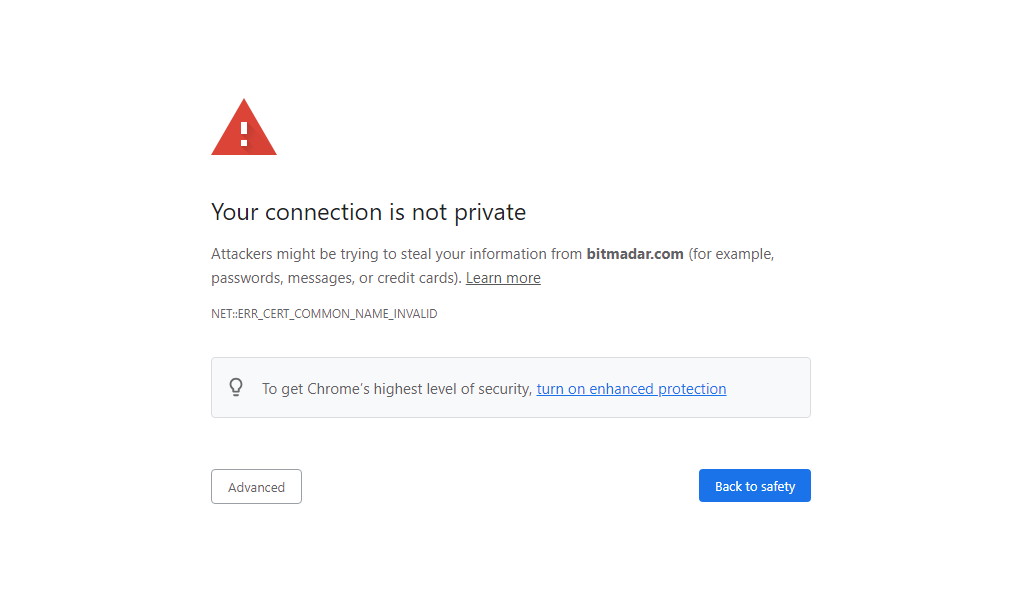Click the bold bitmadar.com domain name
This screenshot has width=1023, height=599.
[635, 254]
